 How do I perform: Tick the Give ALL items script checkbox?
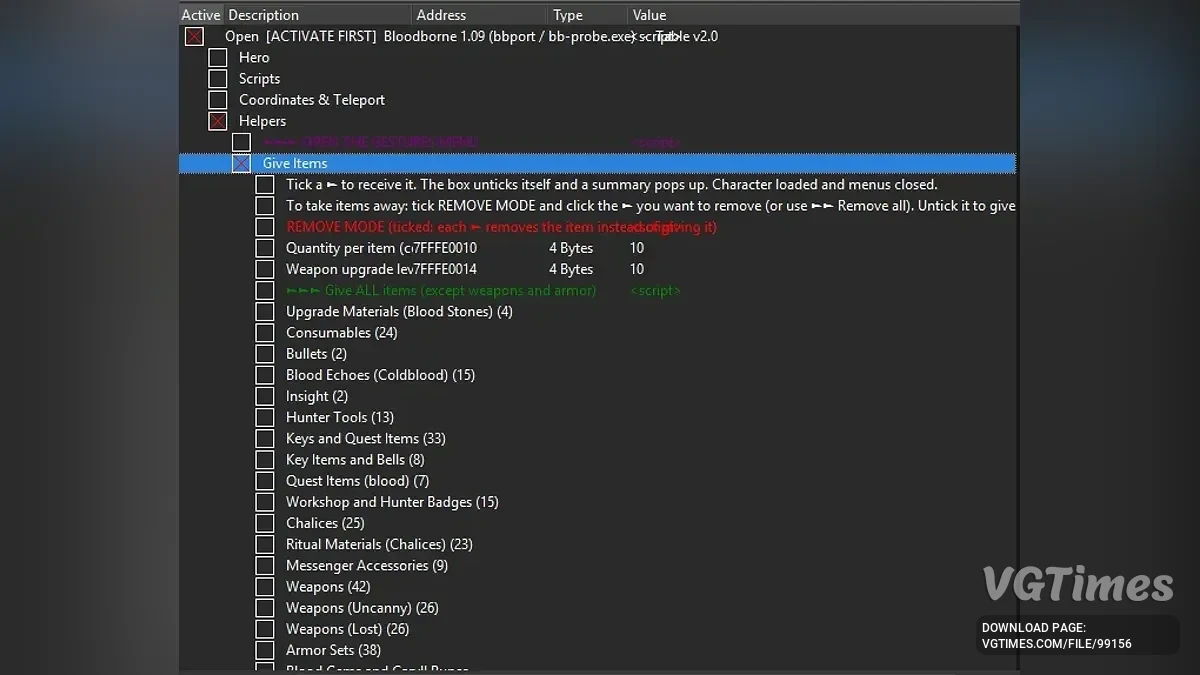tap(264, 290)
